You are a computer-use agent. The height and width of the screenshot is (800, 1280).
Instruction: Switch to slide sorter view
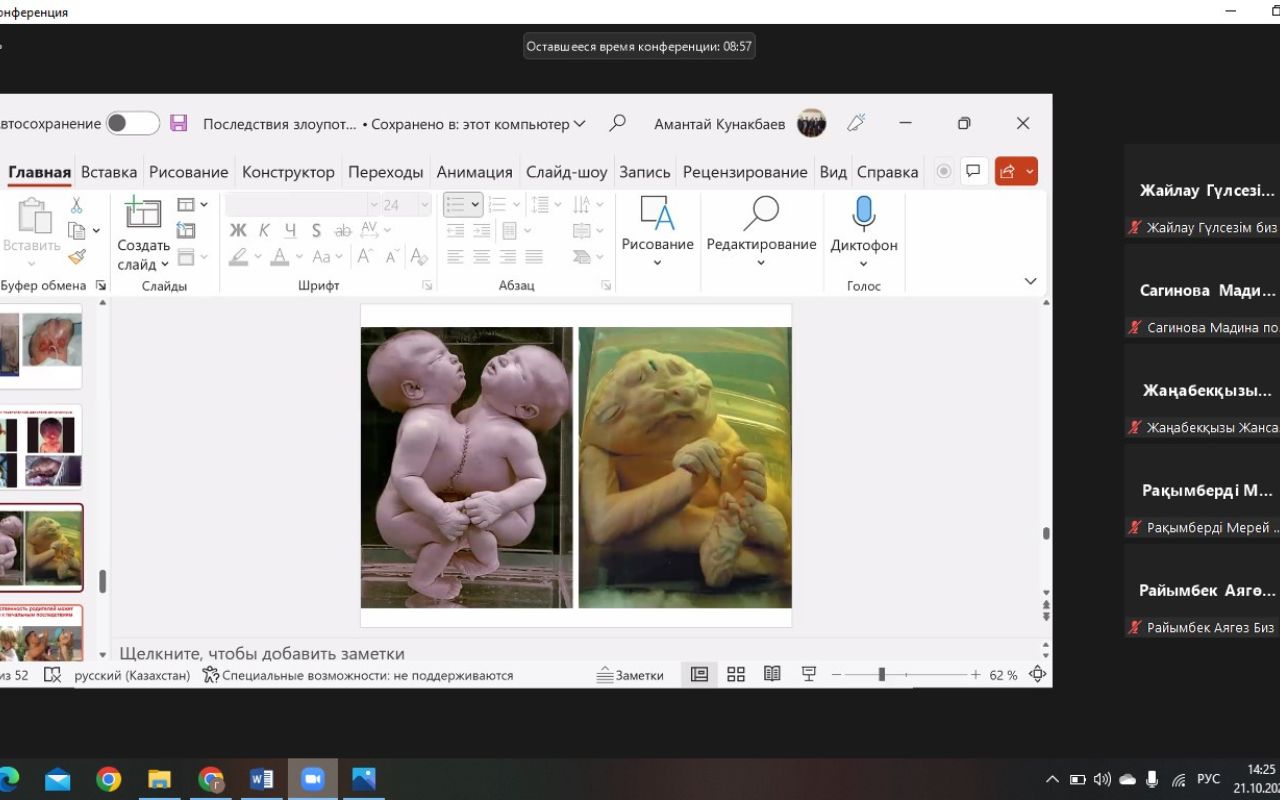736,675
